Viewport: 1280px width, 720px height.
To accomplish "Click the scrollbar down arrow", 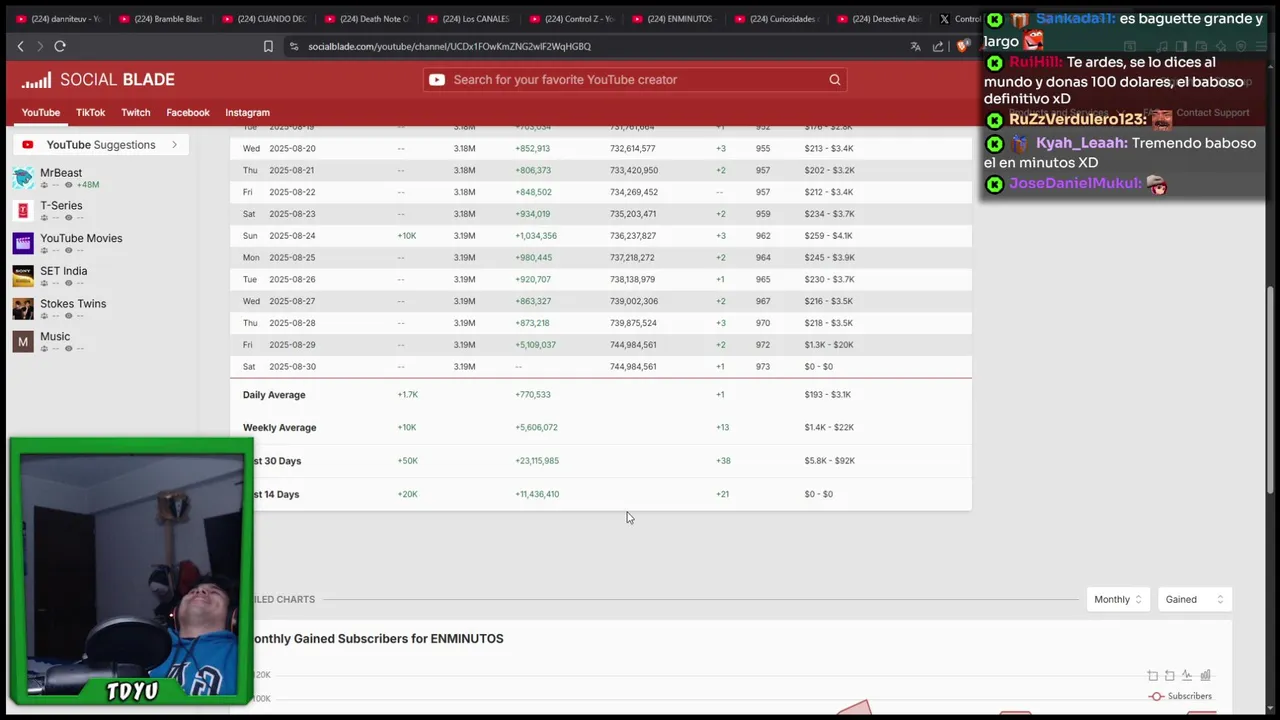I will point(1272,706).
